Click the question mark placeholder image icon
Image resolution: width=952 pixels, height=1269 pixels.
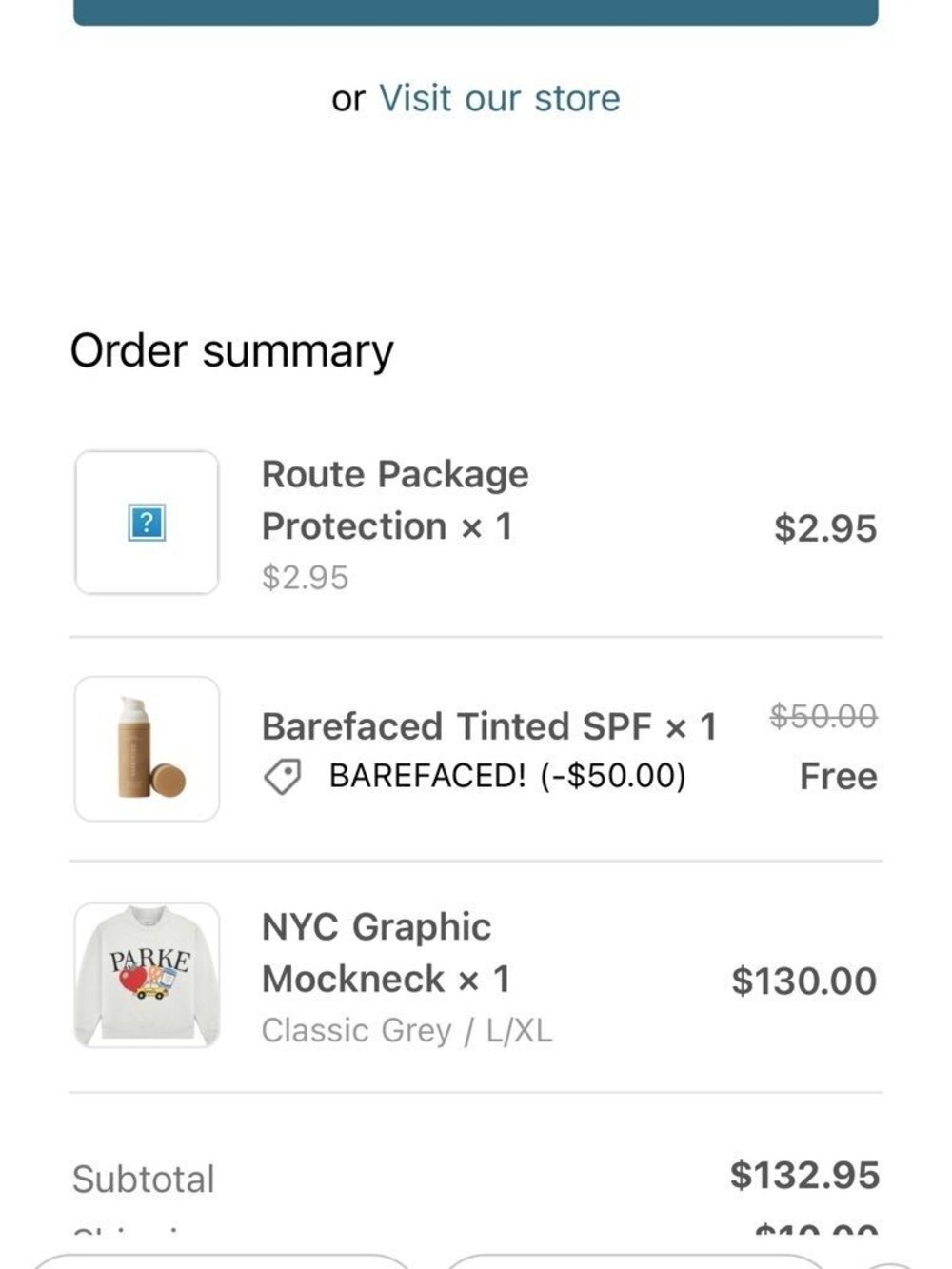[147, 523]
